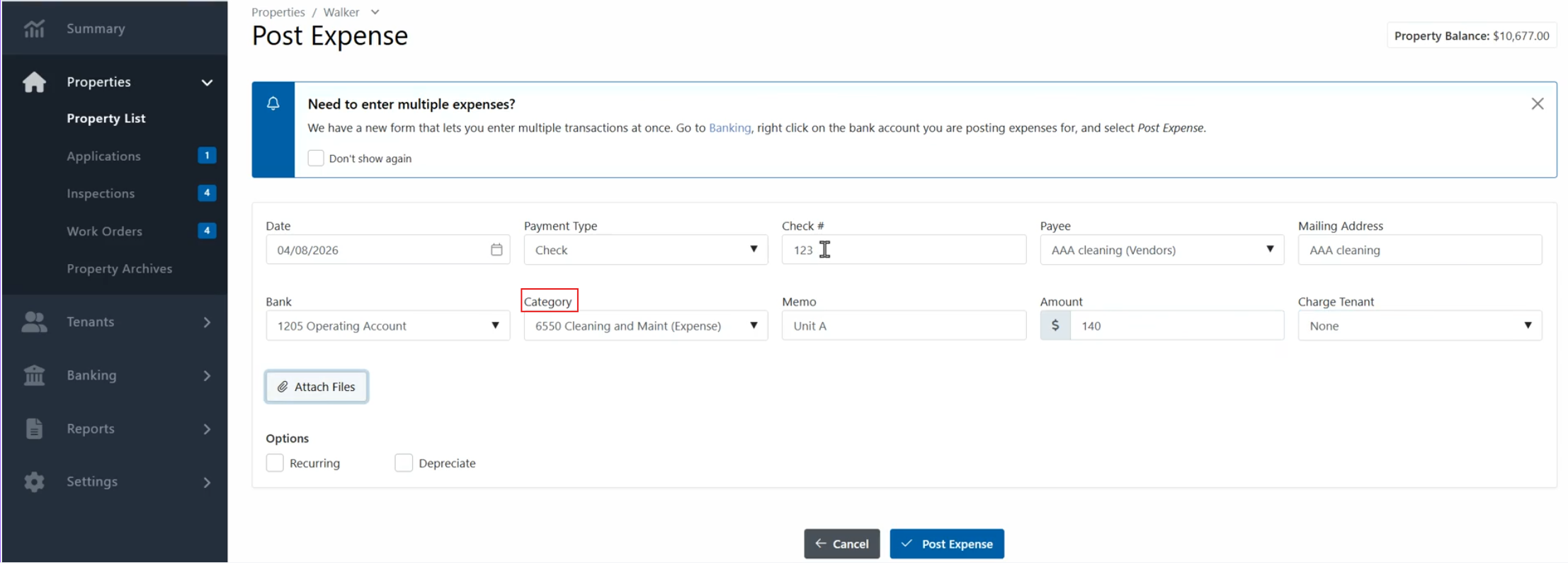Open the Payment Type dropdown
Screen dimensions: 1568x563
pos(646,250)
